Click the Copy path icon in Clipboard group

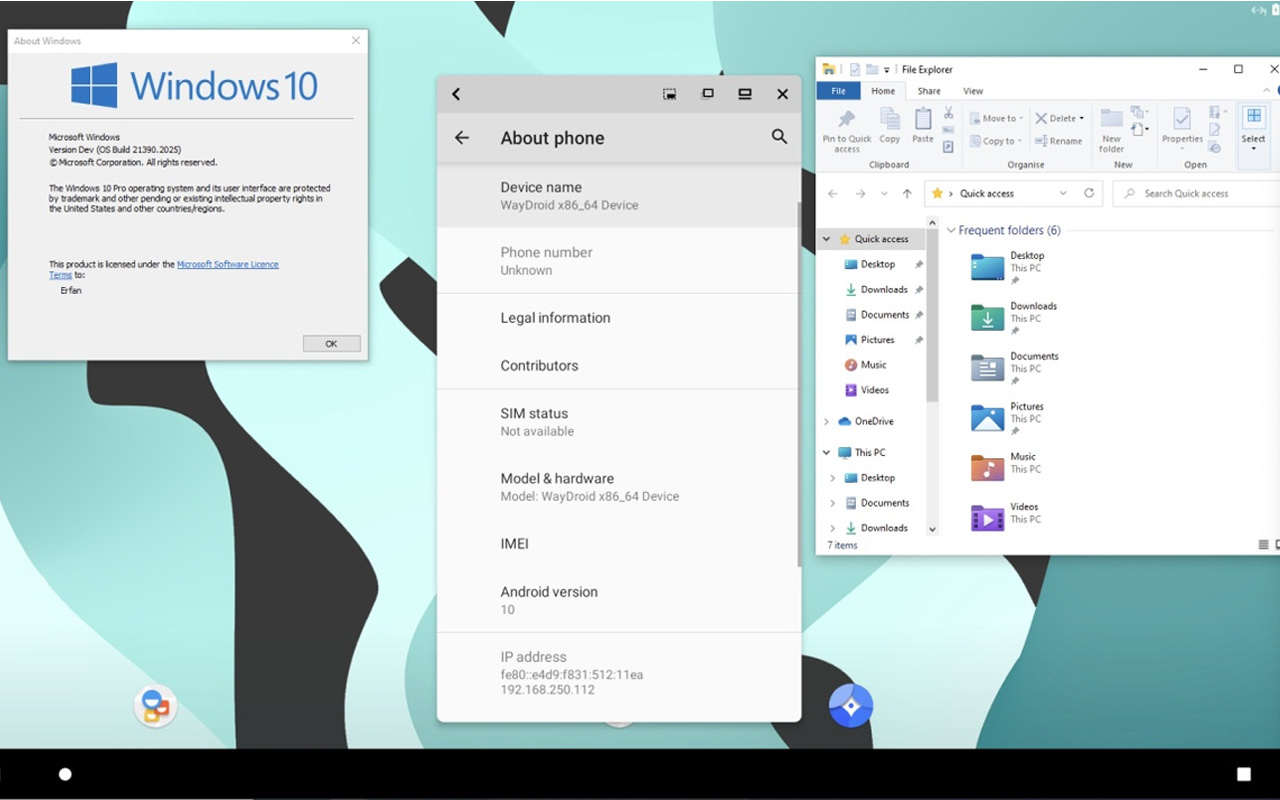948,130
